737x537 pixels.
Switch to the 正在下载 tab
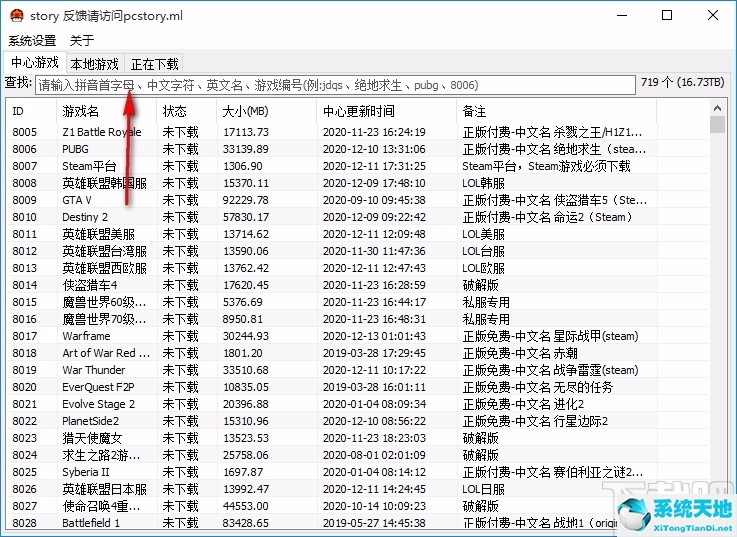tap(155, 63)
